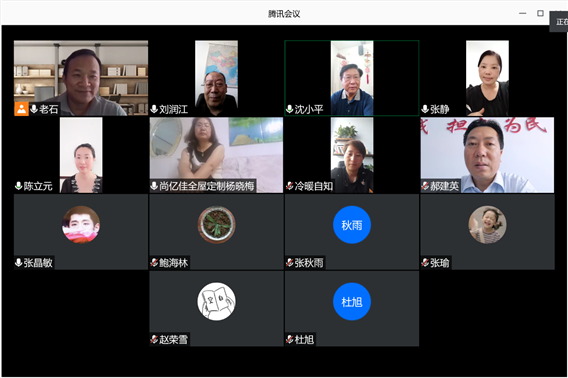
Task: Click the microphone icon next to 张静
Action: tap(425, 109)
